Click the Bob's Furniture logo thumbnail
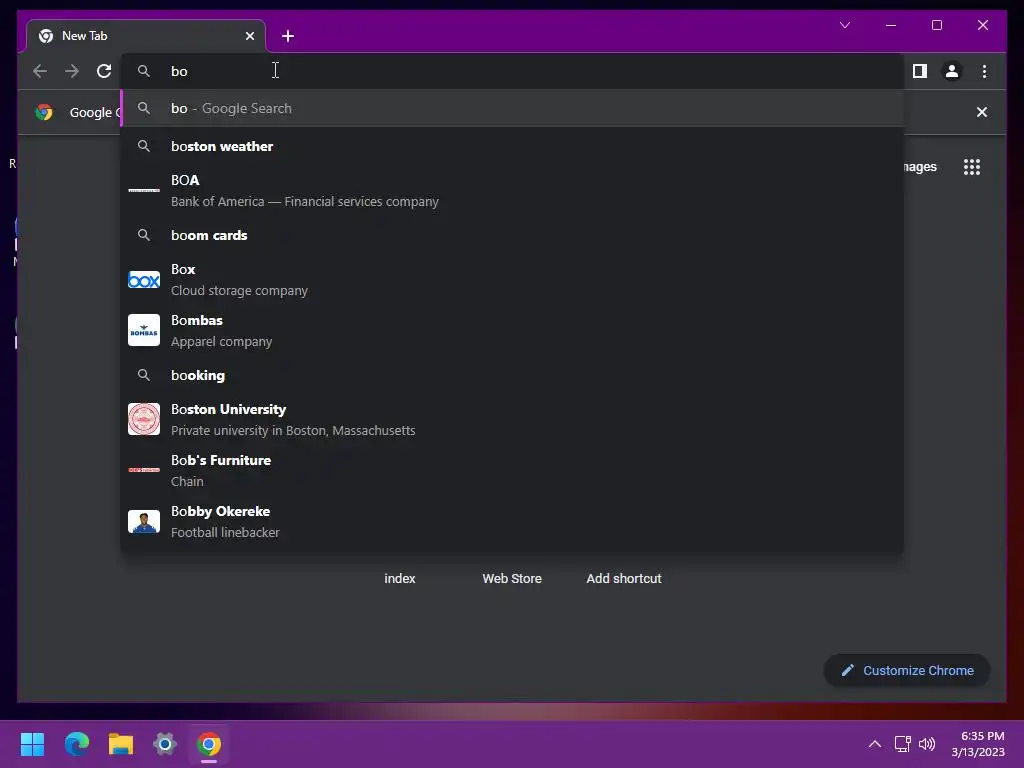 click(x=144, y=470)
